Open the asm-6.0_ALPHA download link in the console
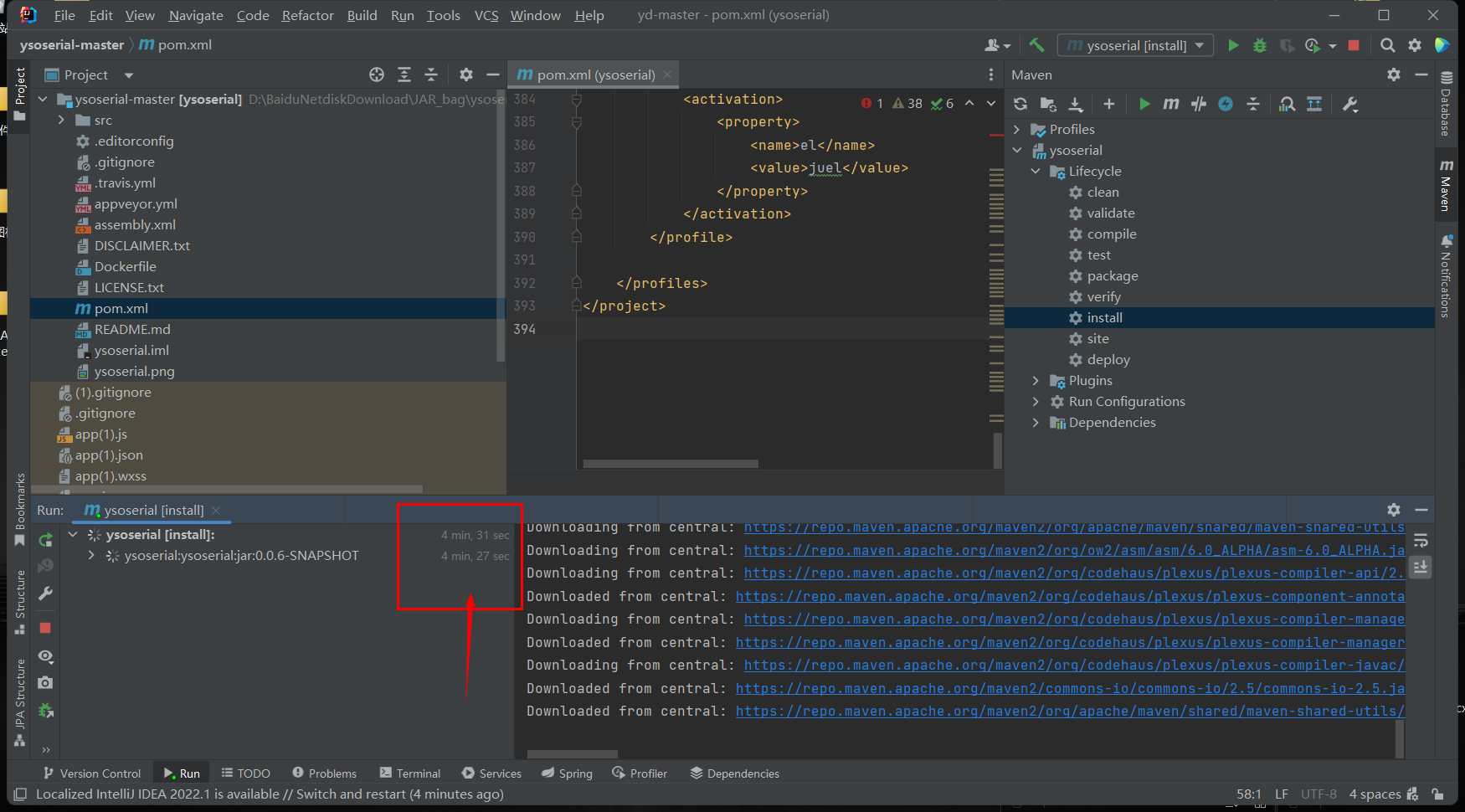This screenshot has height=812, width=1465. point(1074,551)
